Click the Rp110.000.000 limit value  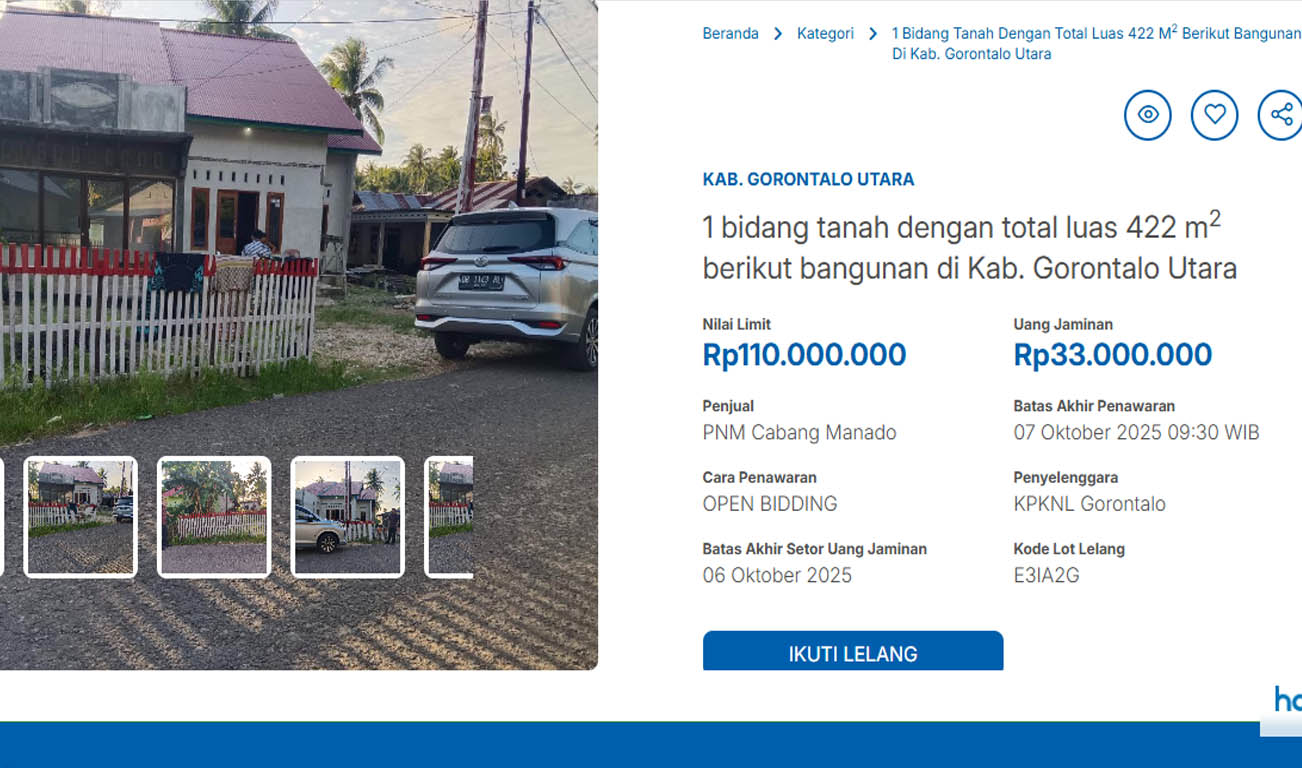(804, 355)
